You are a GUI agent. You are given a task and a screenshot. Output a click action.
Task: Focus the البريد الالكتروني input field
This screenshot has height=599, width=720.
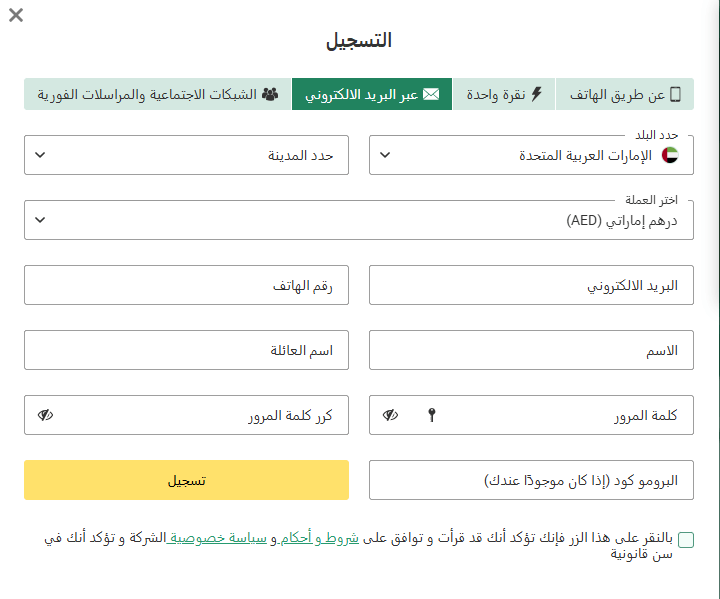[531, 285]
